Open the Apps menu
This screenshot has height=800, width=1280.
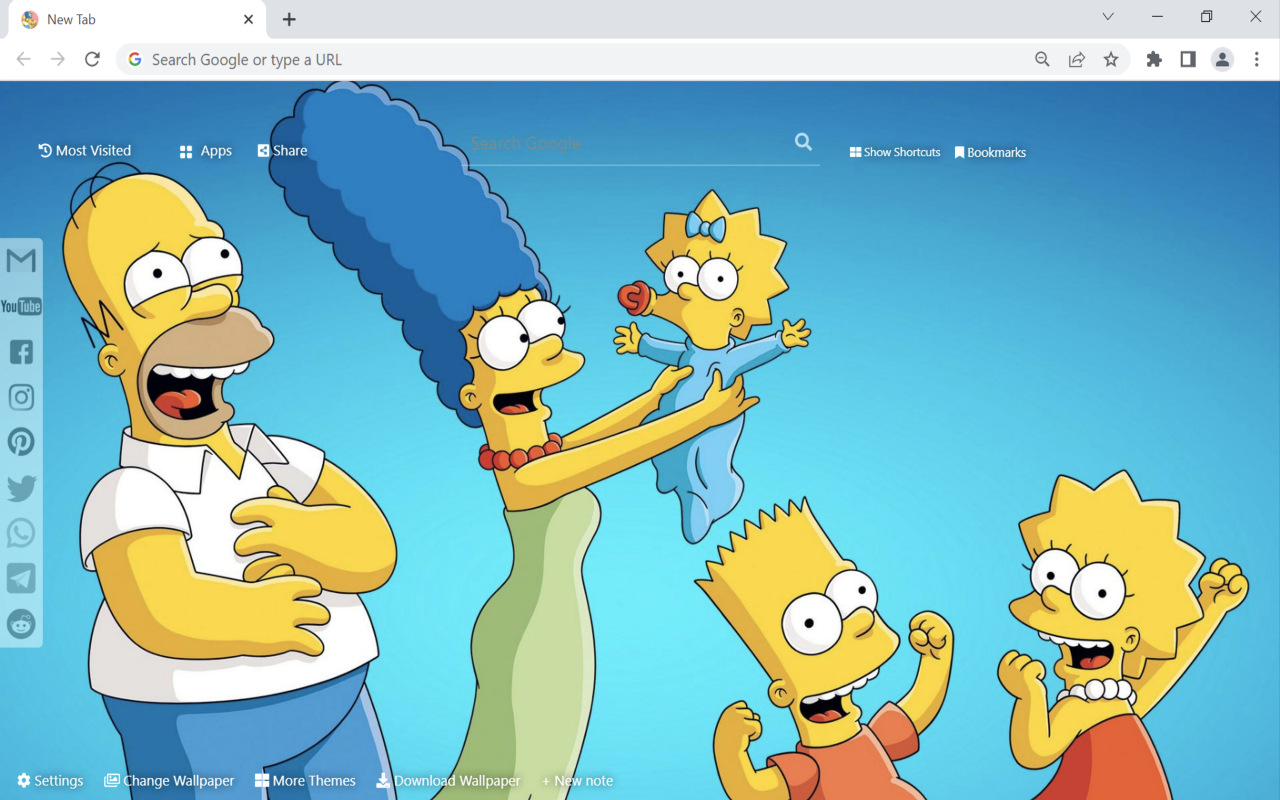pos(206,151)
